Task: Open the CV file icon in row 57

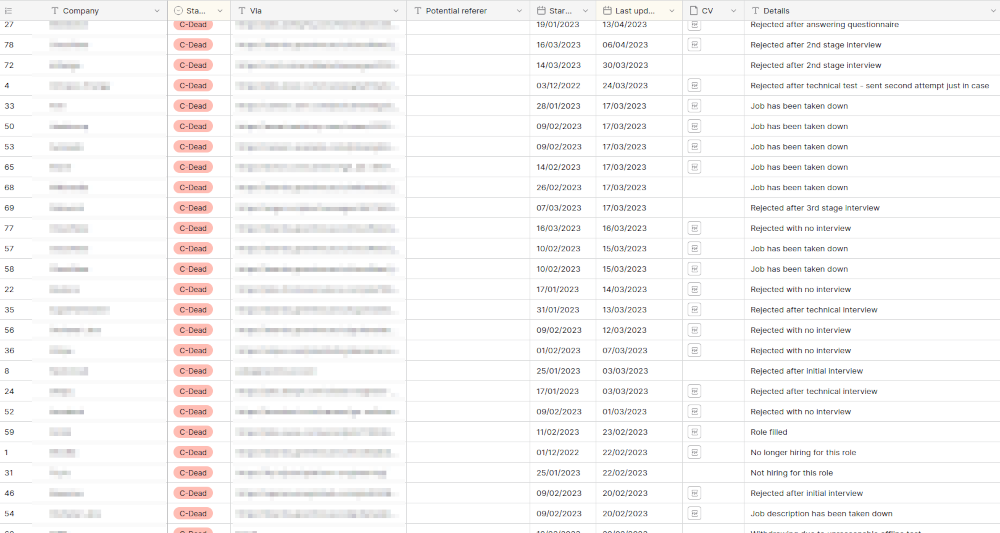Action: click(694, 249)
